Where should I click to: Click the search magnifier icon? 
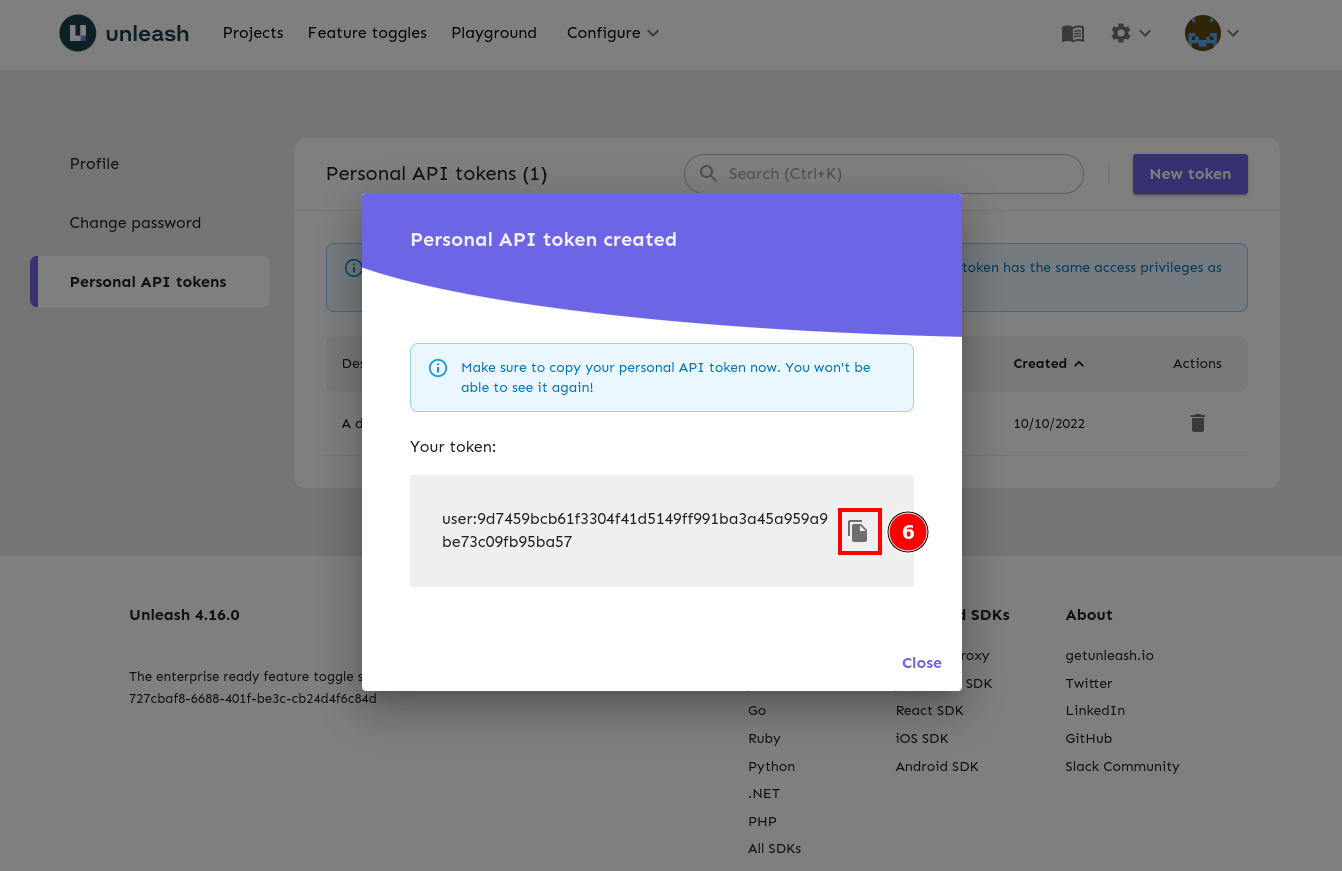[708, 174]
